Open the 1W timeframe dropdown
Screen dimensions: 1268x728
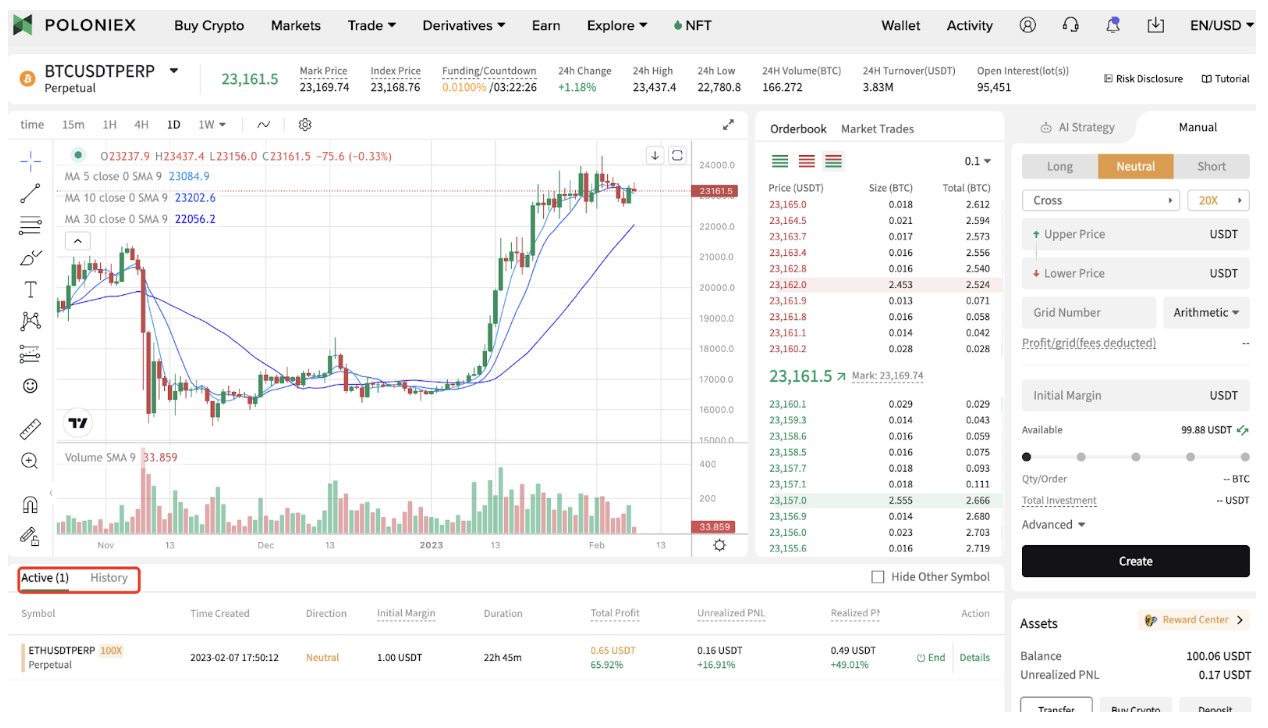(x=212, y=125)
